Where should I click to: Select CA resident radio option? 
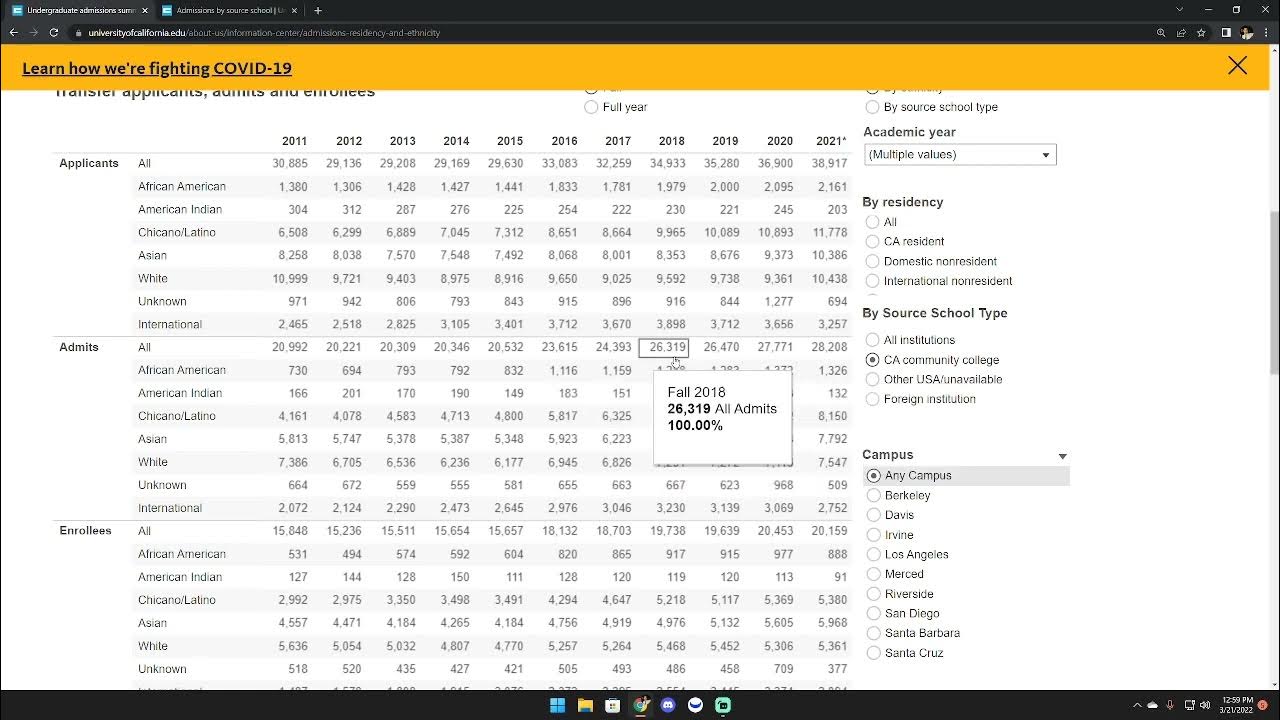(x=872, y=241)
